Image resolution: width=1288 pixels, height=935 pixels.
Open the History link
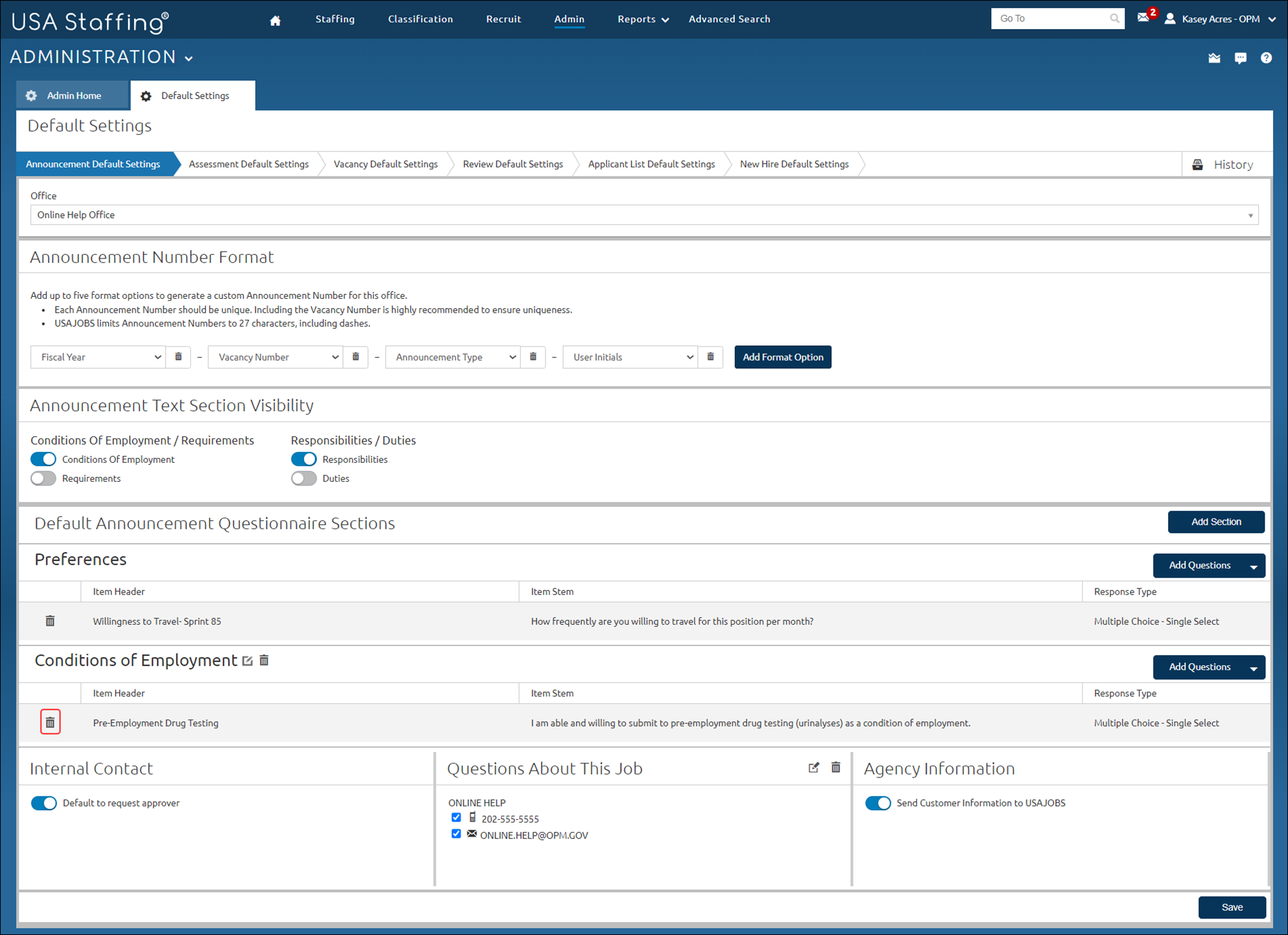[1233, 165]
